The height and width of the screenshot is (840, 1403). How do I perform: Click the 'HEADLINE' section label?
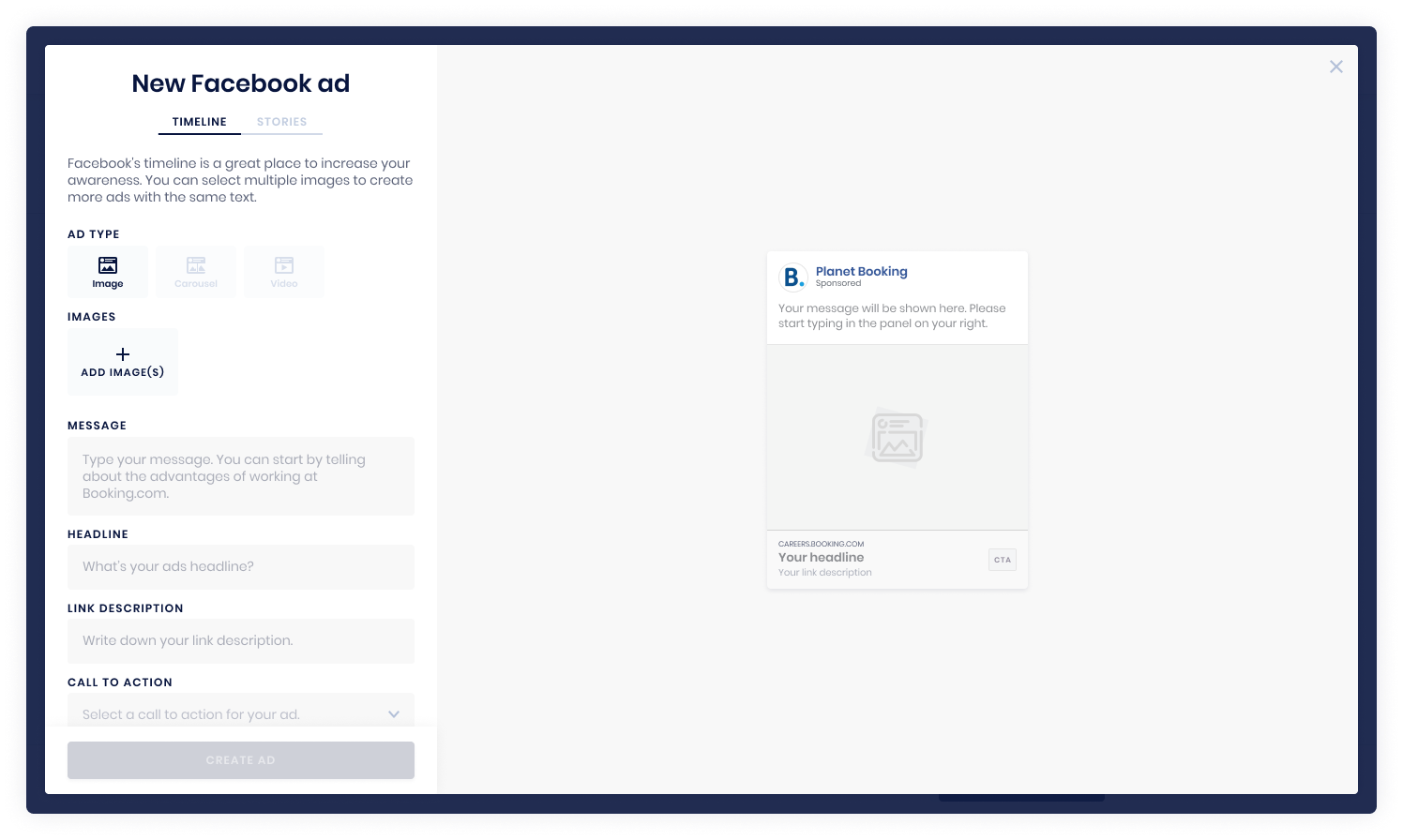pyautogui.click(x=98, y=534)
